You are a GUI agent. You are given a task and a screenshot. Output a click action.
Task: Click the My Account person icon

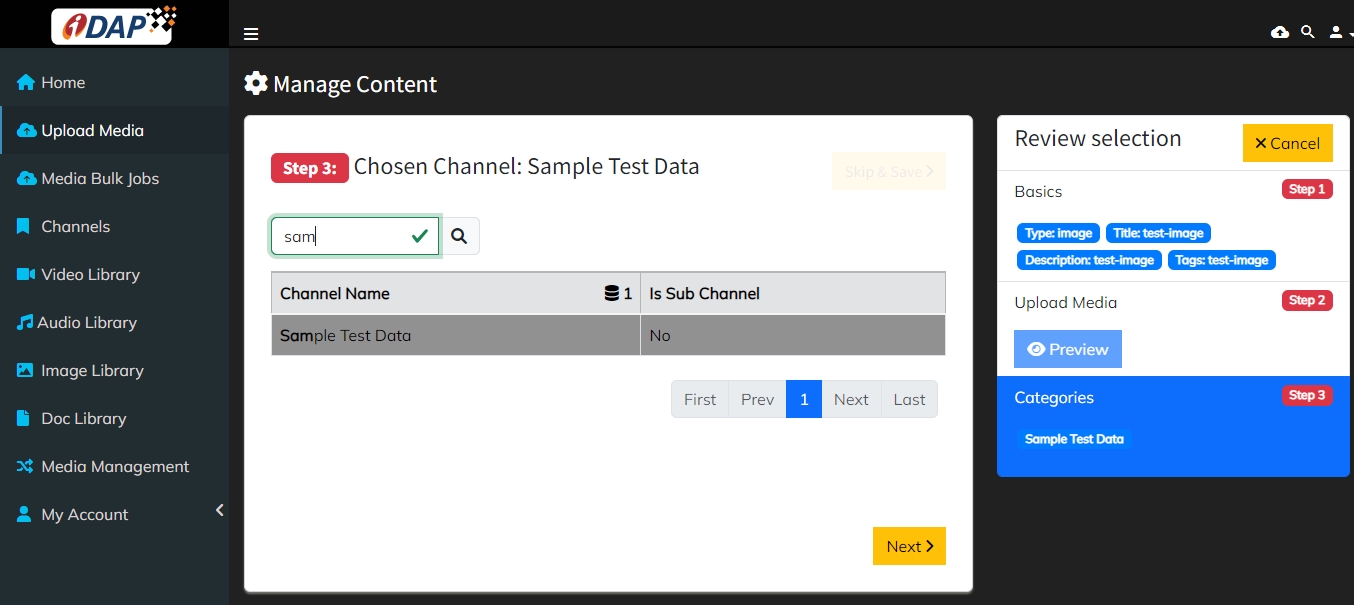[24, 514]
